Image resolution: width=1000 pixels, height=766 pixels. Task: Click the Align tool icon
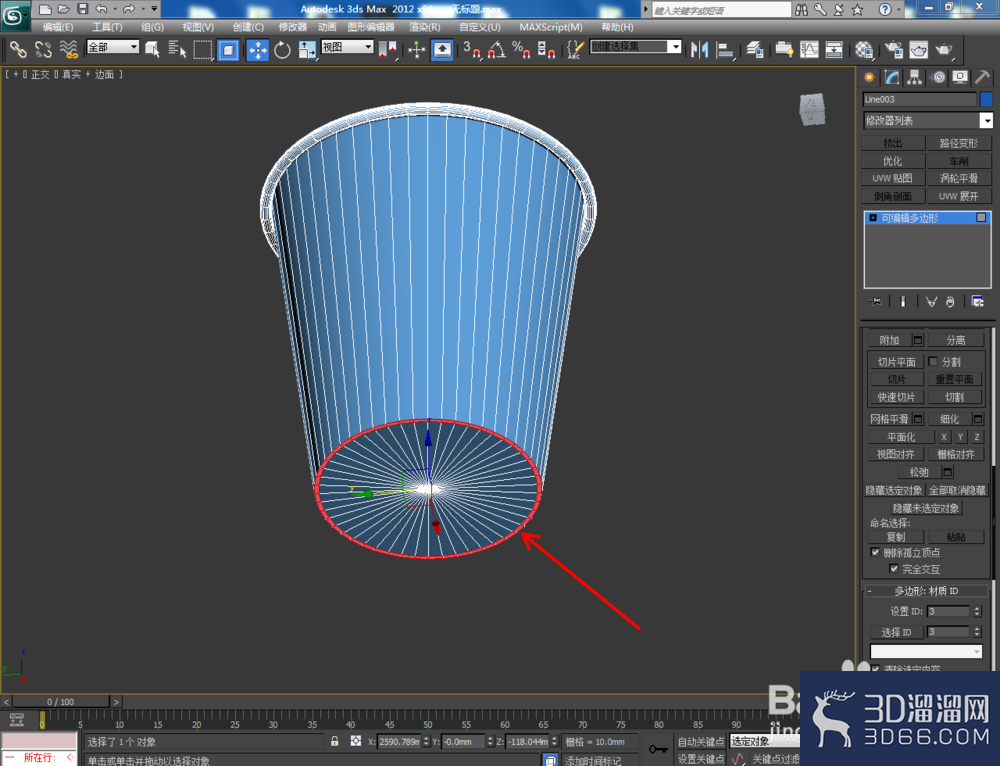click(x=725, y=49)
